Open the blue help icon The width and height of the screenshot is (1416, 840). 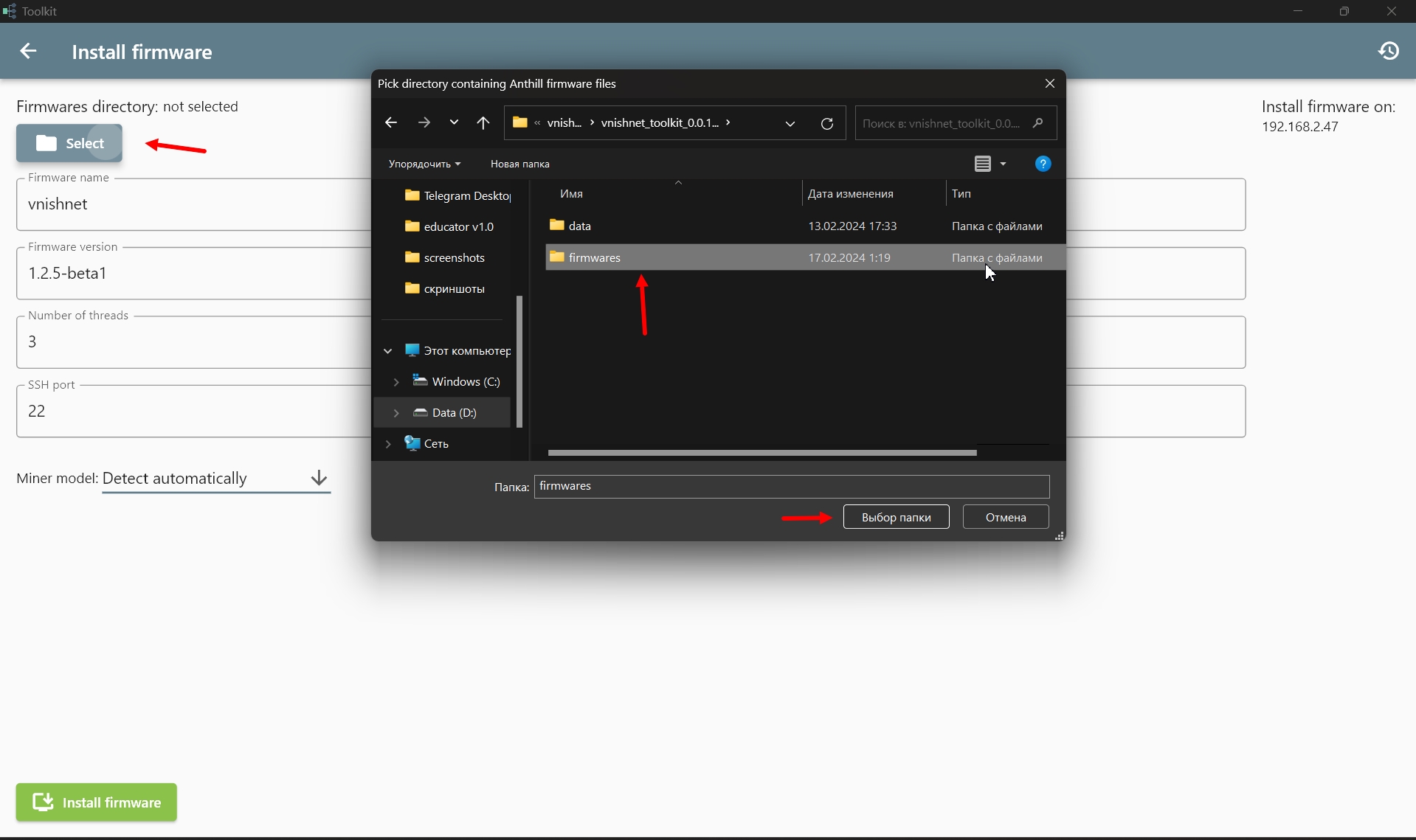[1043, 164]
